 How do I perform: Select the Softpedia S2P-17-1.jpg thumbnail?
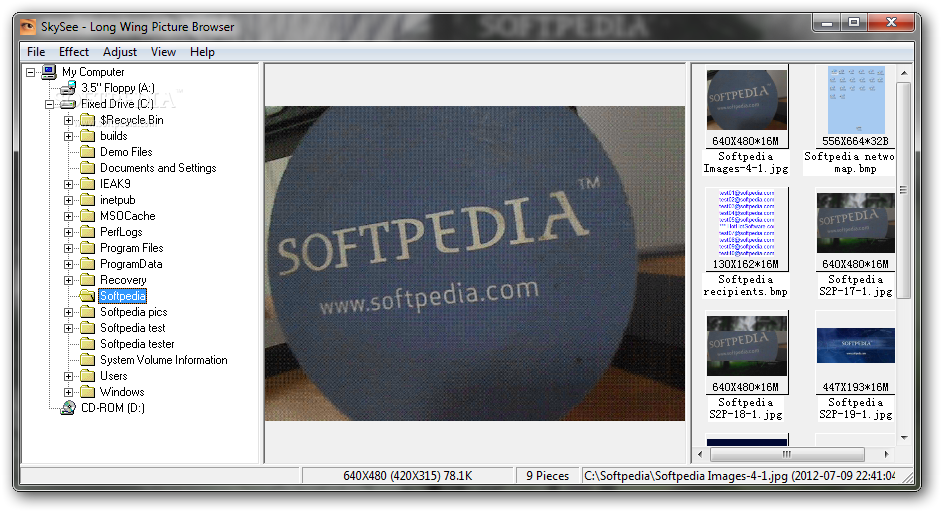[855, 223]
